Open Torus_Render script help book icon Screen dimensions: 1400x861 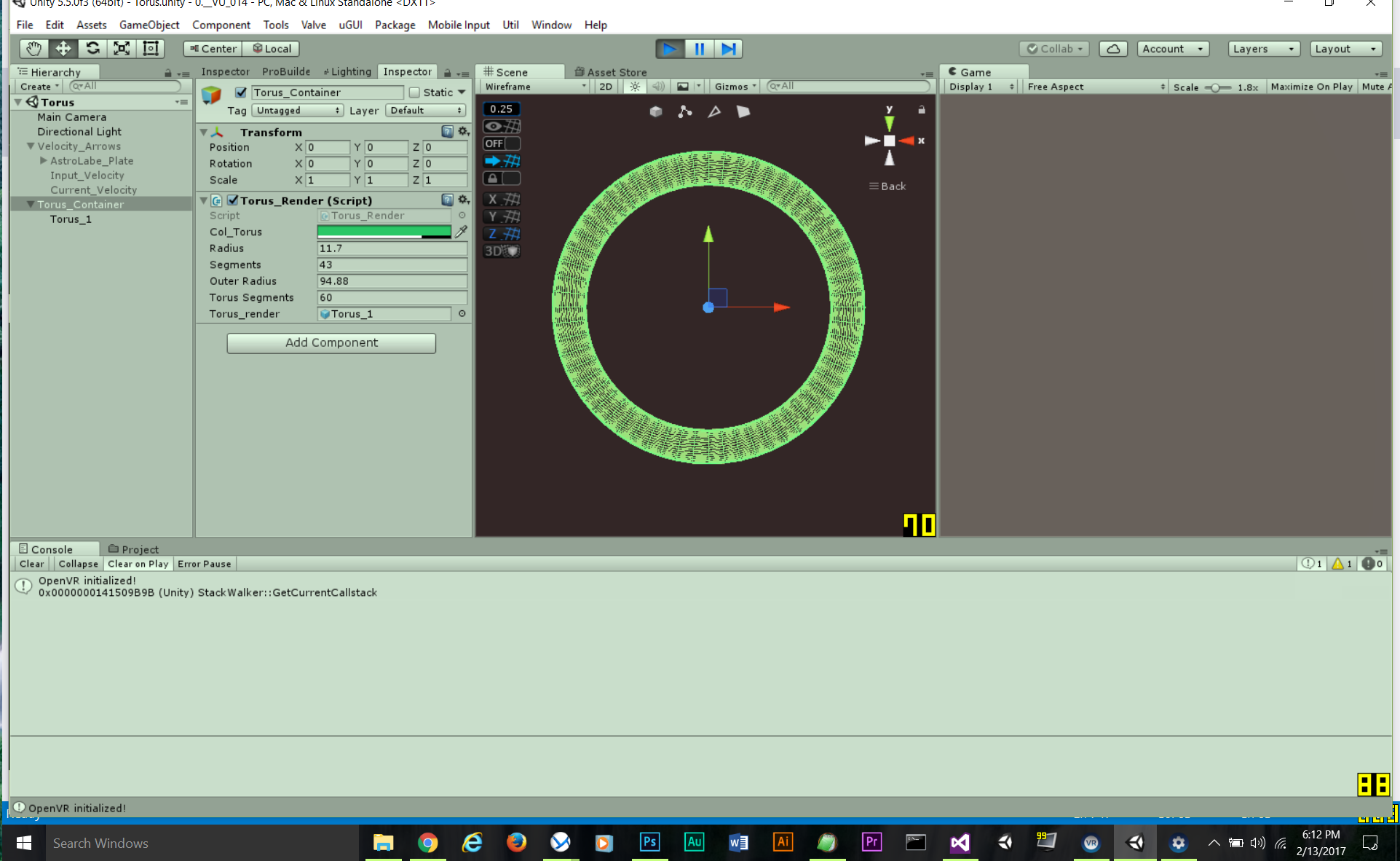pos(447,200)
